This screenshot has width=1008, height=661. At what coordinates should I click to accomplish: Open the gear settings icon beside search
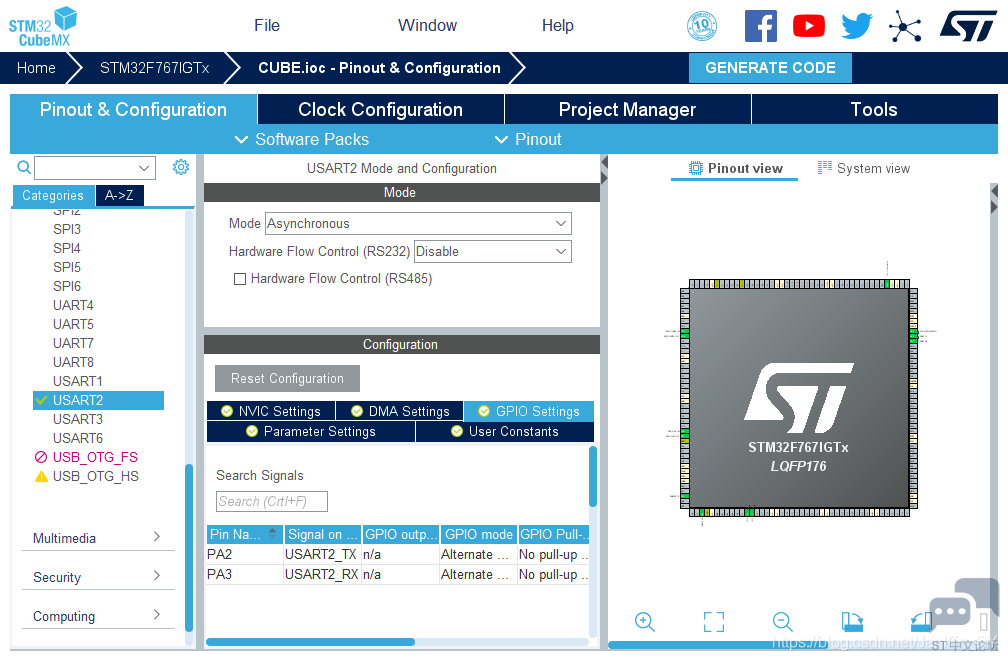click(181, 167)
